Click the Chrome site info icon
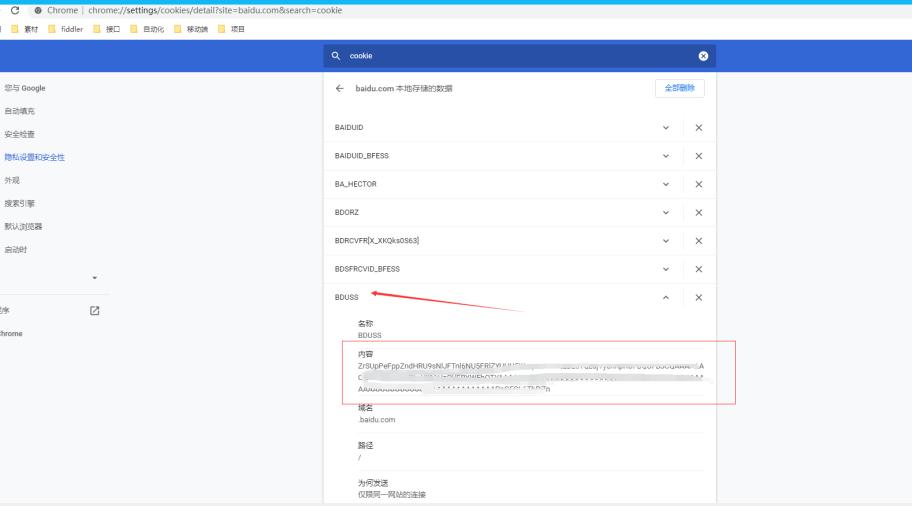The width and height of the screenshot is (912, 506). click(x=38, y=10)
